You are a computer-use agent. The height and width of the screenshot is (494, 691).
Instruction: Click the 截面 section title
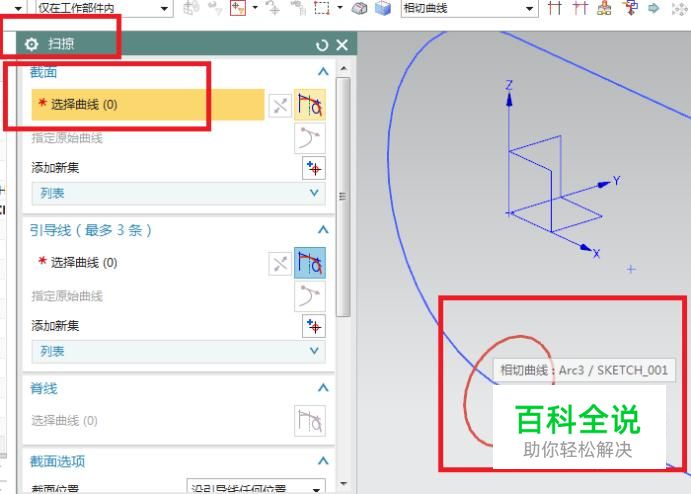43,71
